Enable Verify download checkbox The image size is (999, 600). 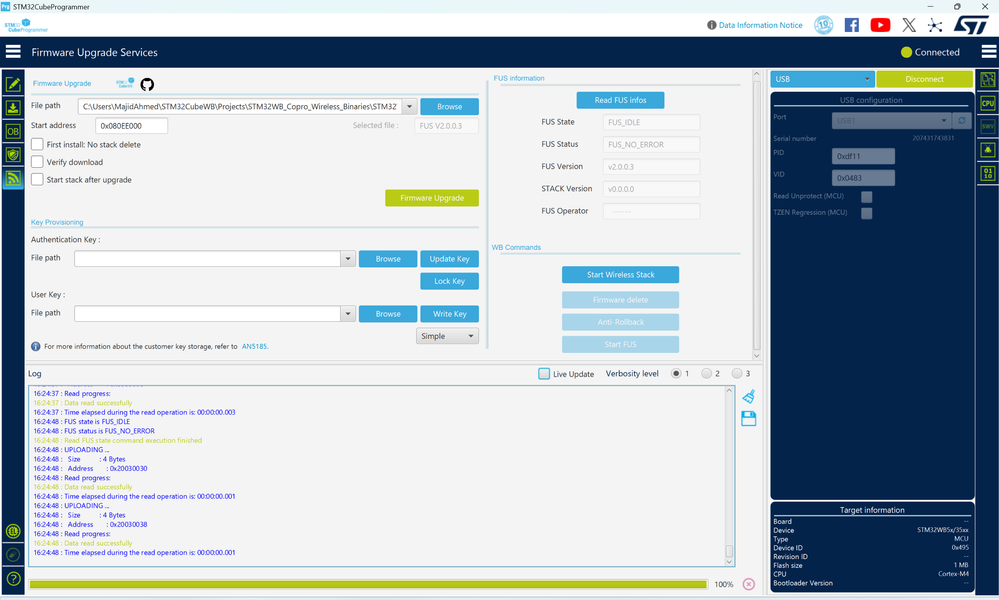38,162
